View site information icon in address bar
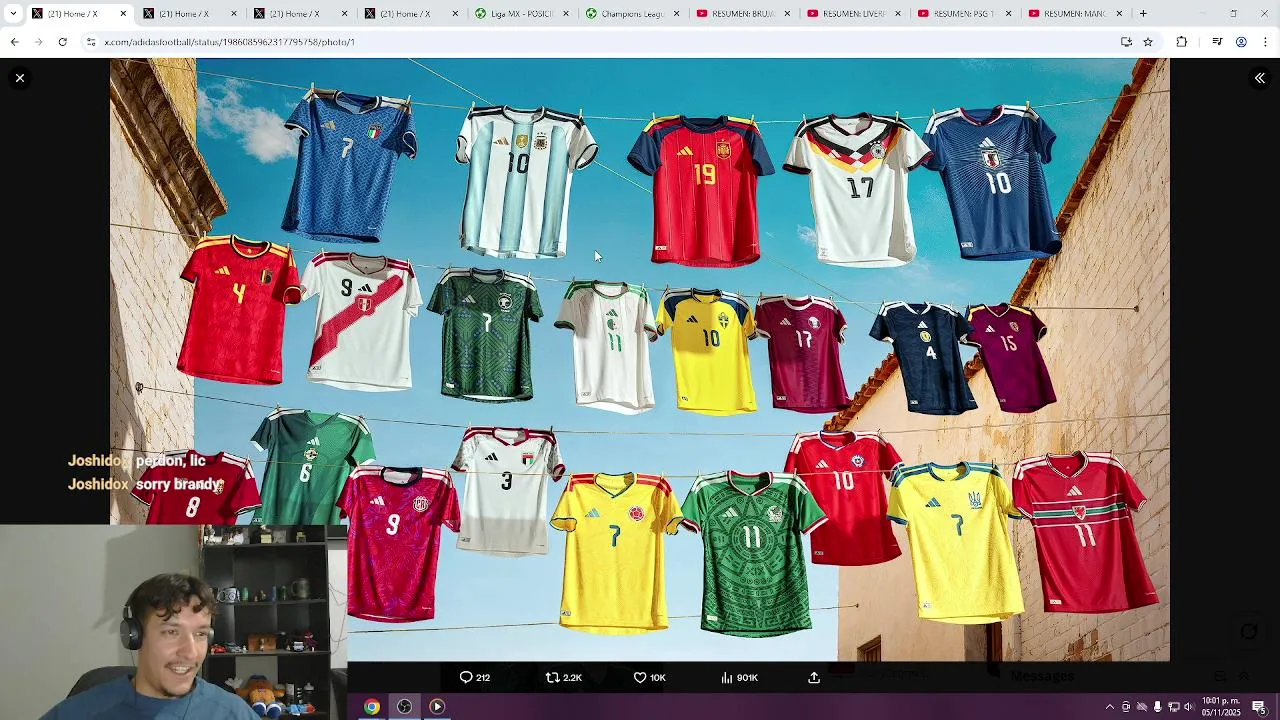 91,42
